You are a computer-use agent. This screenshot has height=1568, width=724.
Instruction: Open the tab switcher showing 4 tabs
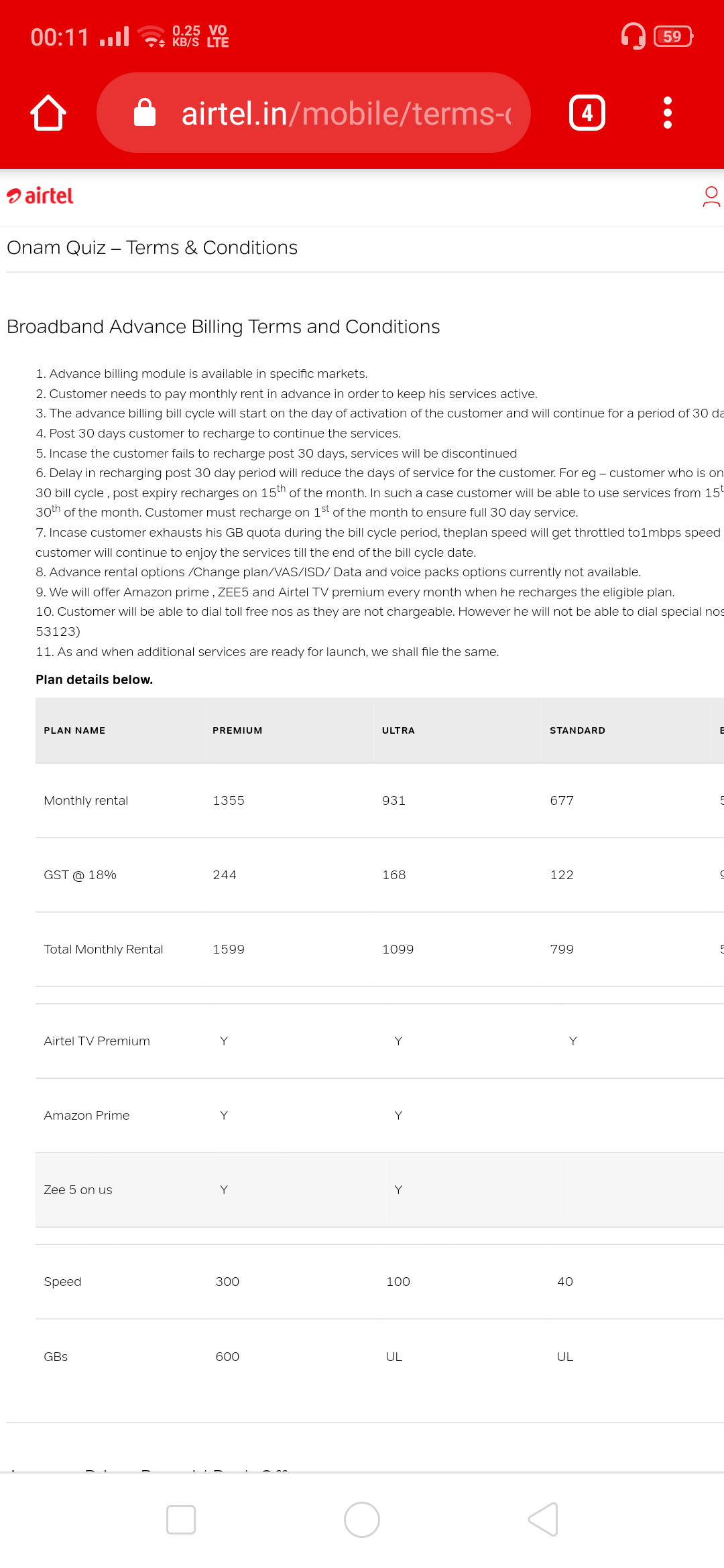click(x=587, y=113)
